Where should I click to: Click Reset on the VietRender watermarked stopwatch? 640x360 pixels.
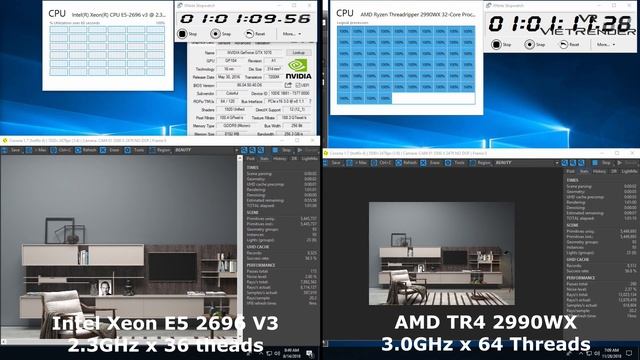point(569,44)
